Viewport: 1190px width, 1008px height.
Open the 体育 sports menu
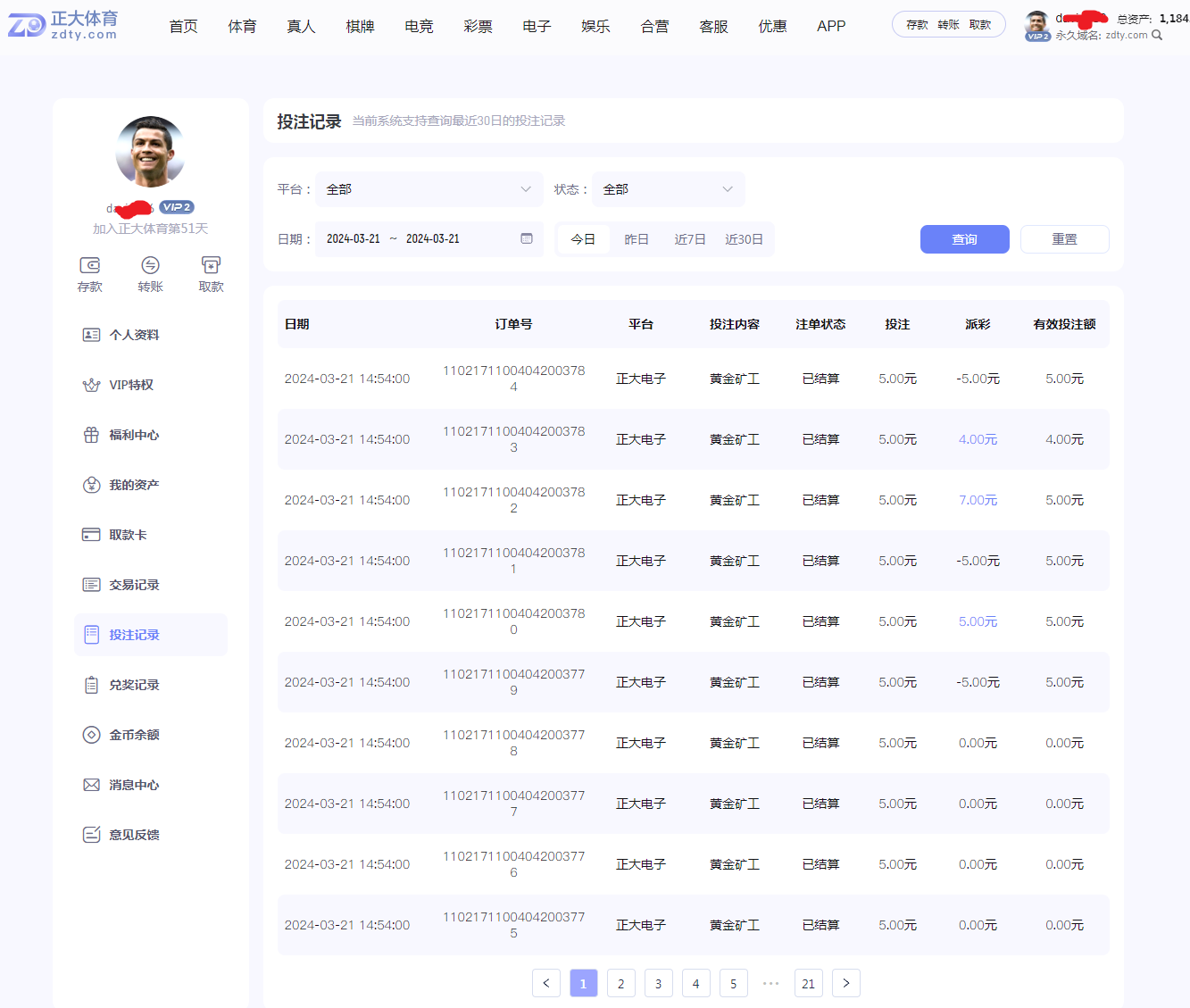coord(242,27)
